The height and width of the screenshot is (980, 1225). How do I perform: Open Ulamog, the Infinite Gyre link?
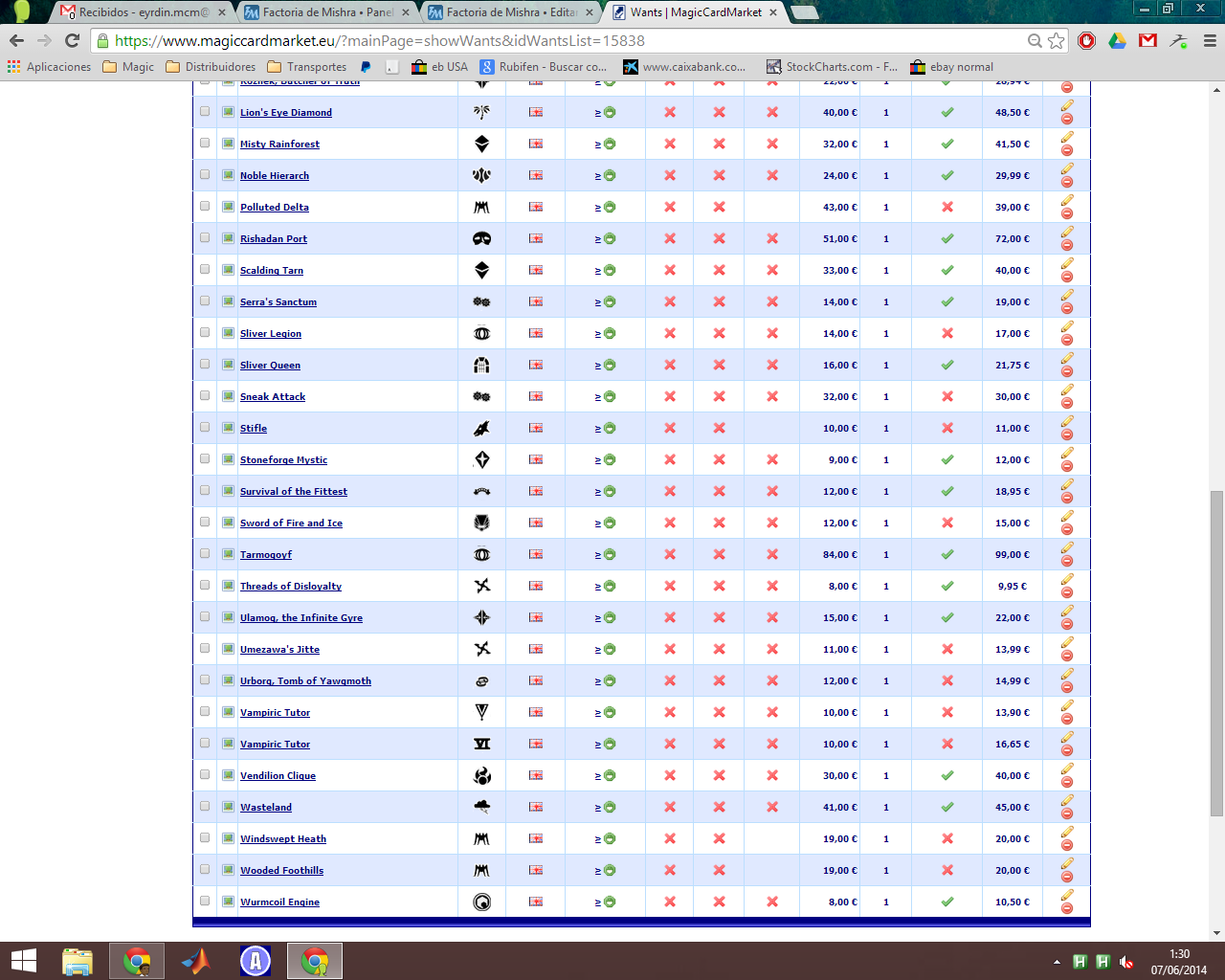tap(301, 618)
